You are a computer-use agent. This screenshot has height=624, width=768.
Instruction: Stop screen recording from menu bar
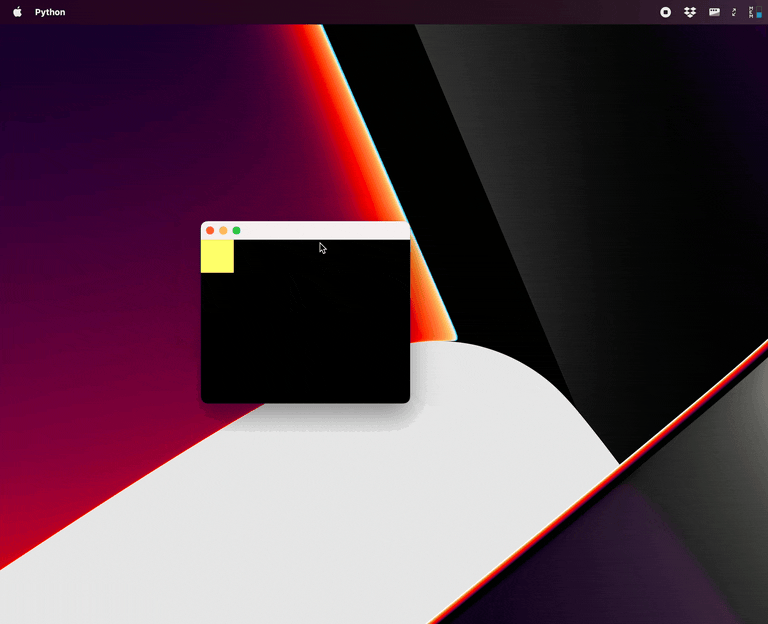coord(665,12)
